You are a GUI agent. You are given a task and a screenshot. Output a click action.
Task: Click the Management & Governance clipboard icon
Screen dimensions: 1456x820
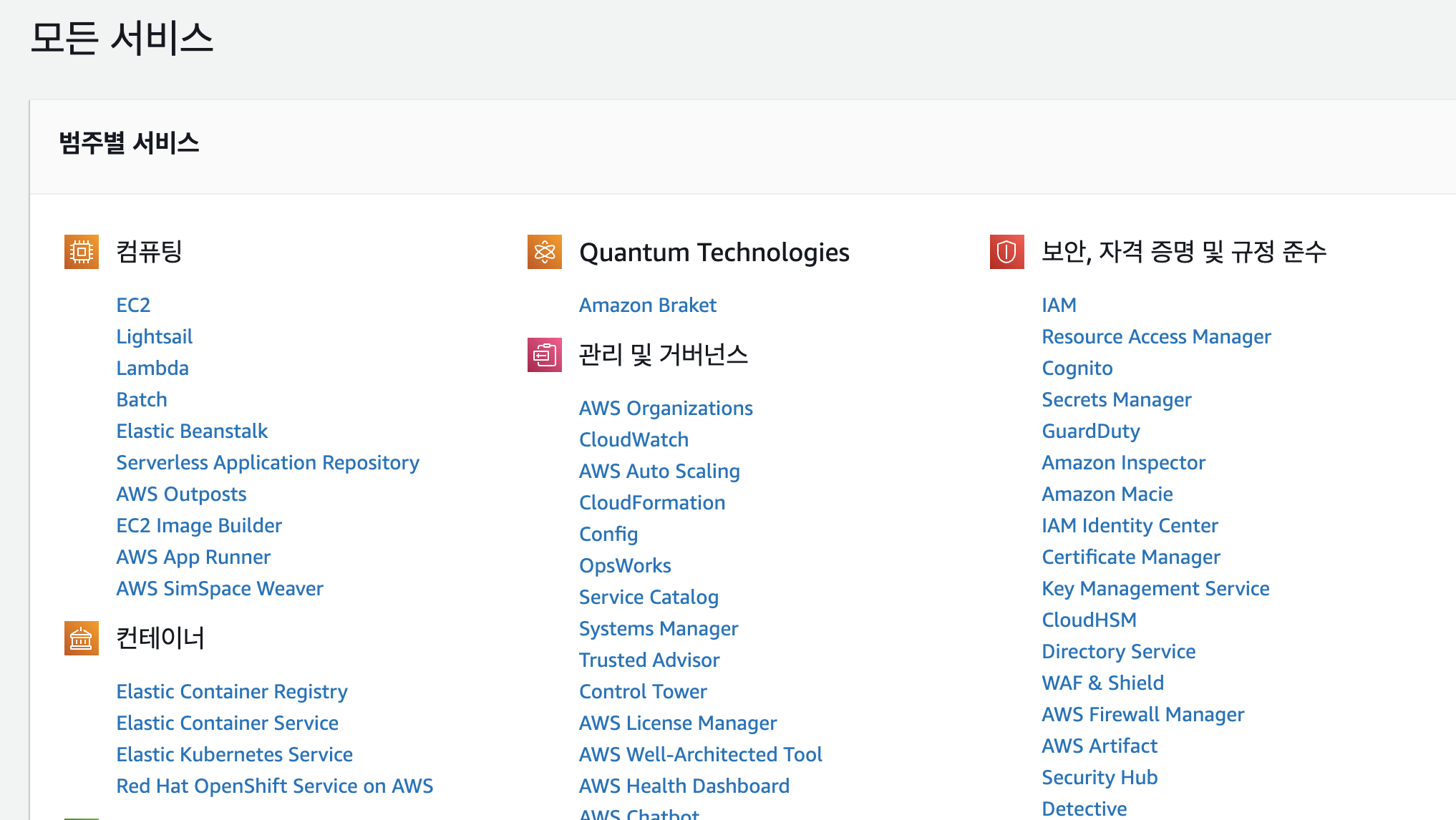[544, 355]
